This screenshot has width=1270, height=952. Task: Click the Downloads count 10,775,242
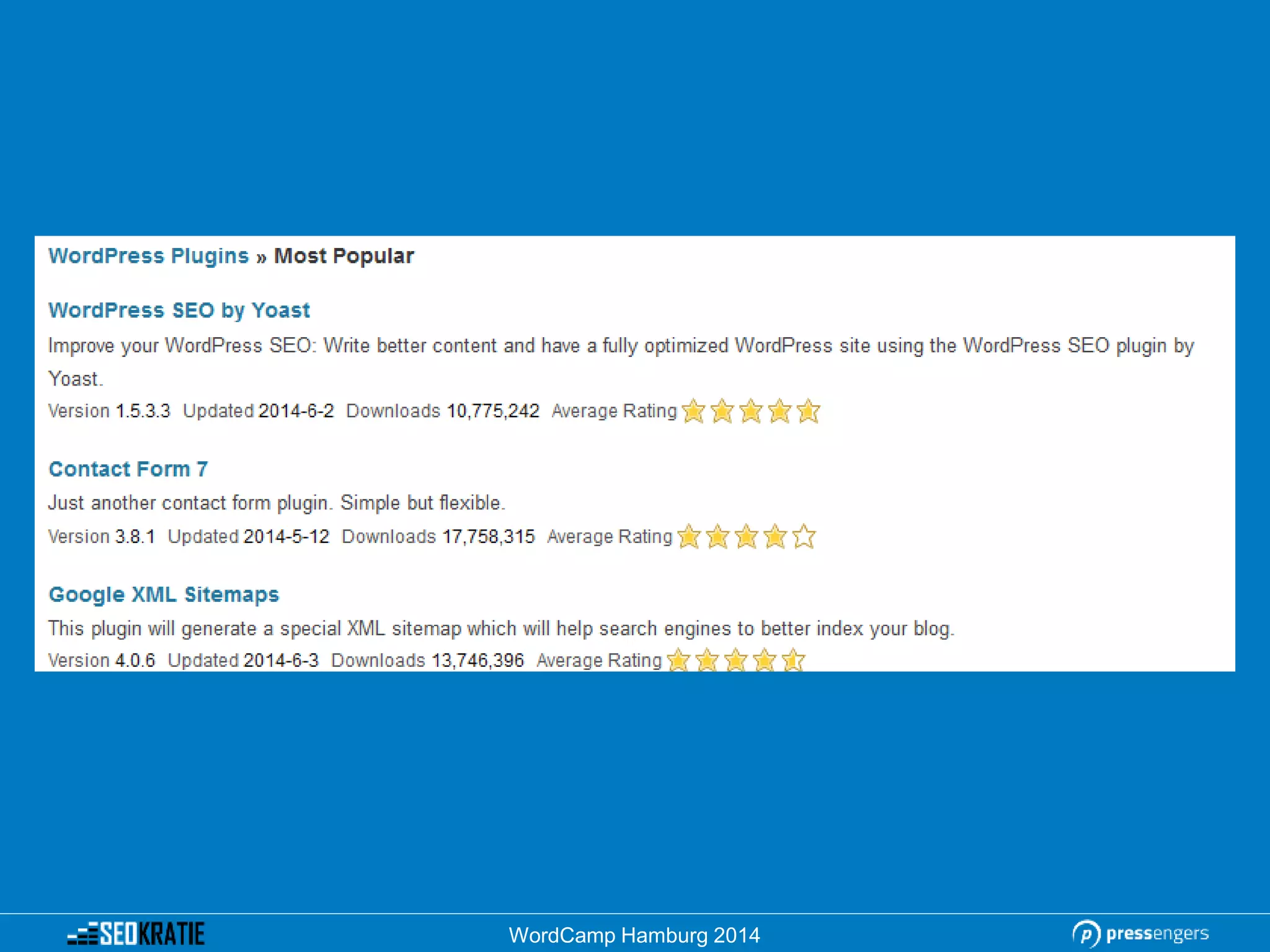[492, 411]
